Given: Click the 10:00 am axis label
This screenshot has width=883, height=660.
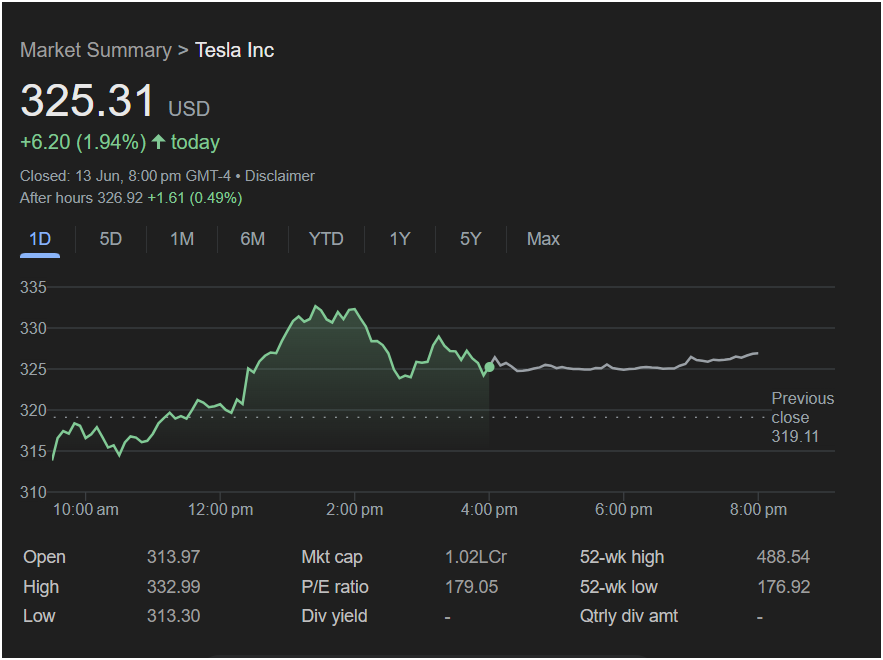Looking at the screenshot, I should [x=86, y=510].
